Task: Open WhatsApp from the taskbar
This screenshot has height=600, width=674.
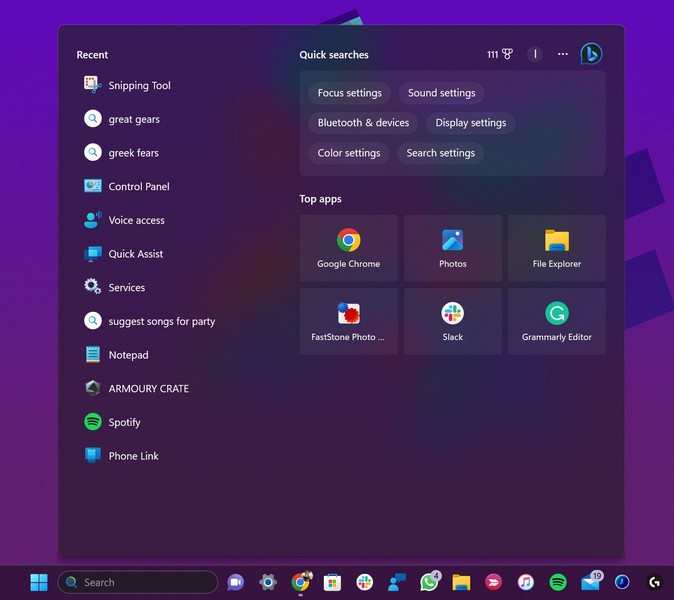Action: 429,582
